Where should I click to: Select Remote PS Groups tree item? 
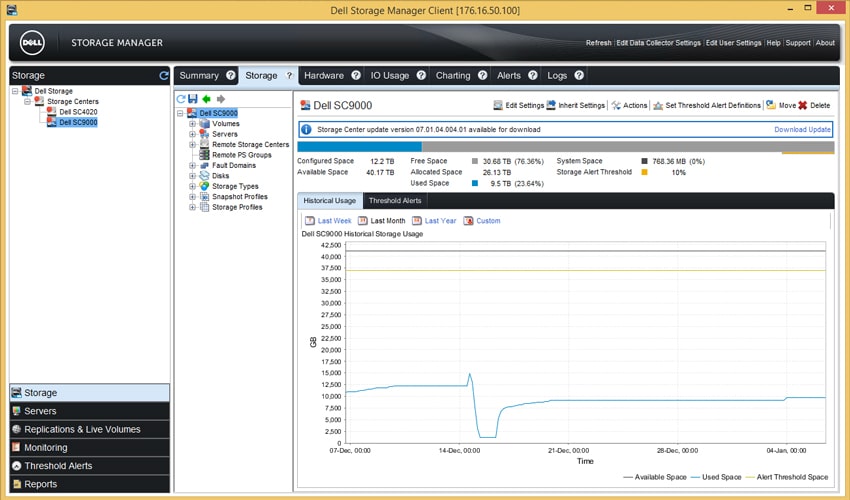[x=242, y=155]
